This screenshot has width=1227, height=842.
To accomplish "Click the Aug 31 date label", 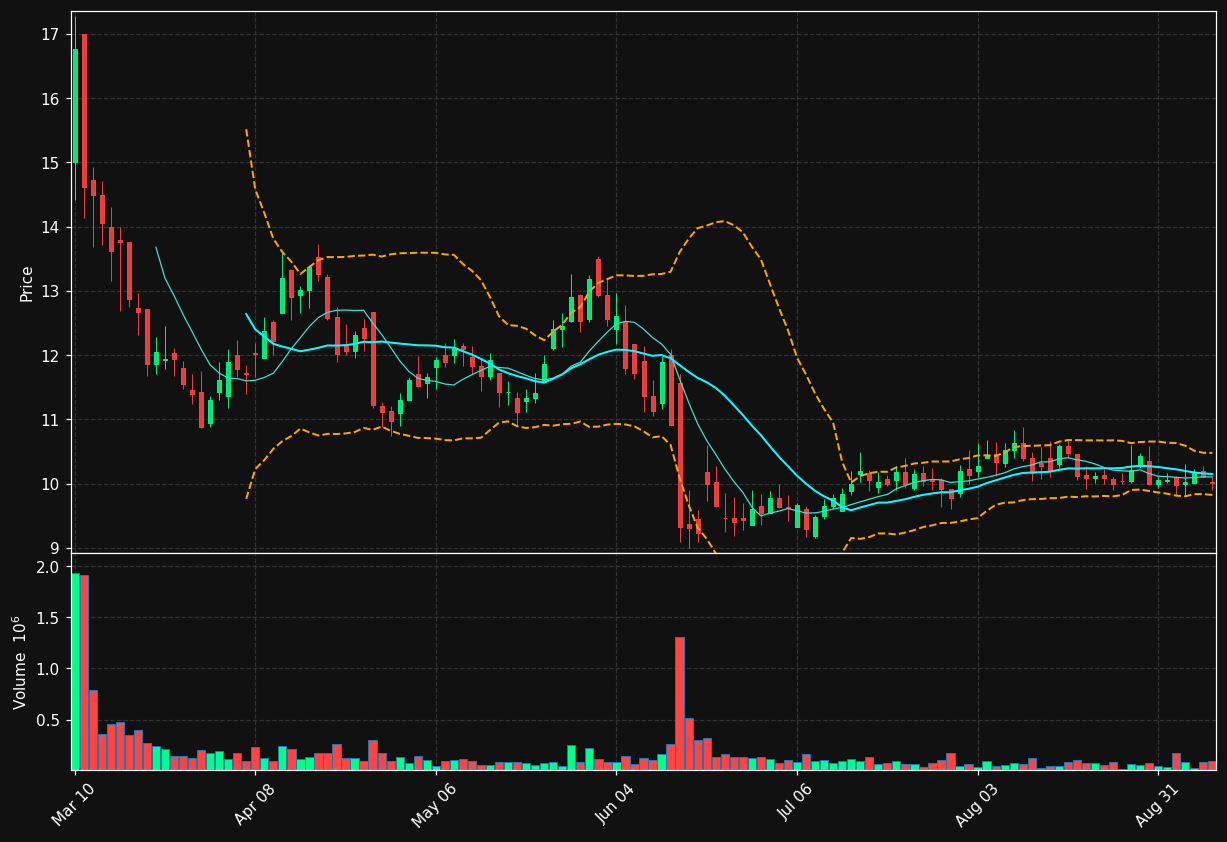I will point(1157,805).
